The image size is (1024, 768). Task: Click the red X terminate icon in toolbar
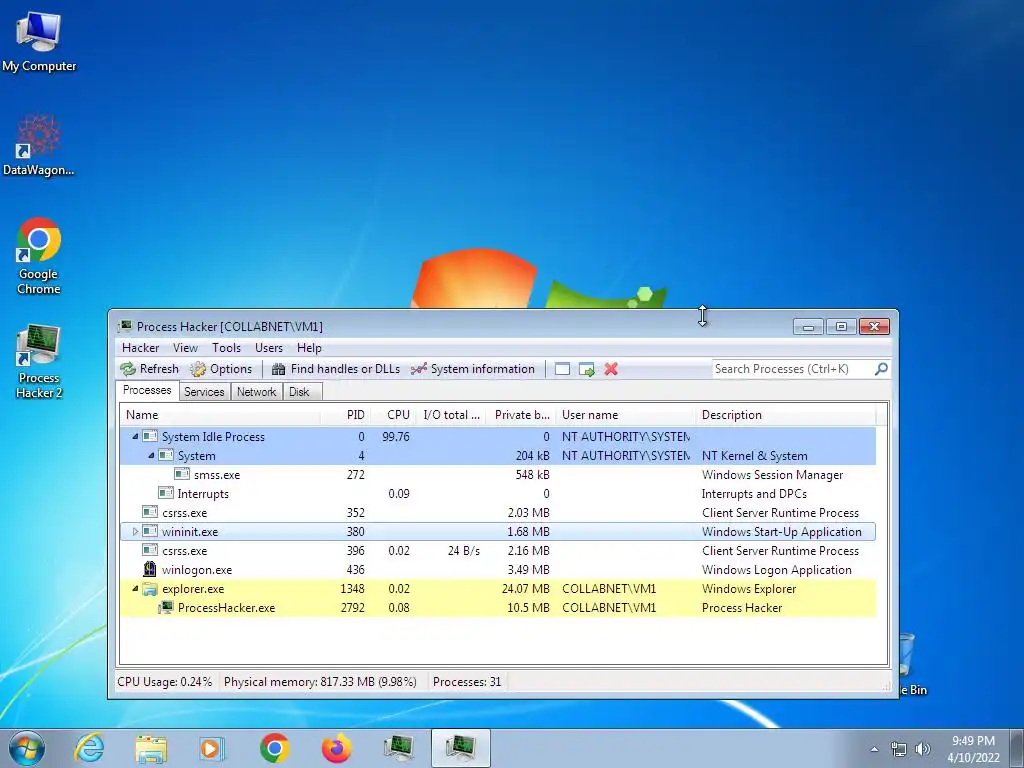611,369
